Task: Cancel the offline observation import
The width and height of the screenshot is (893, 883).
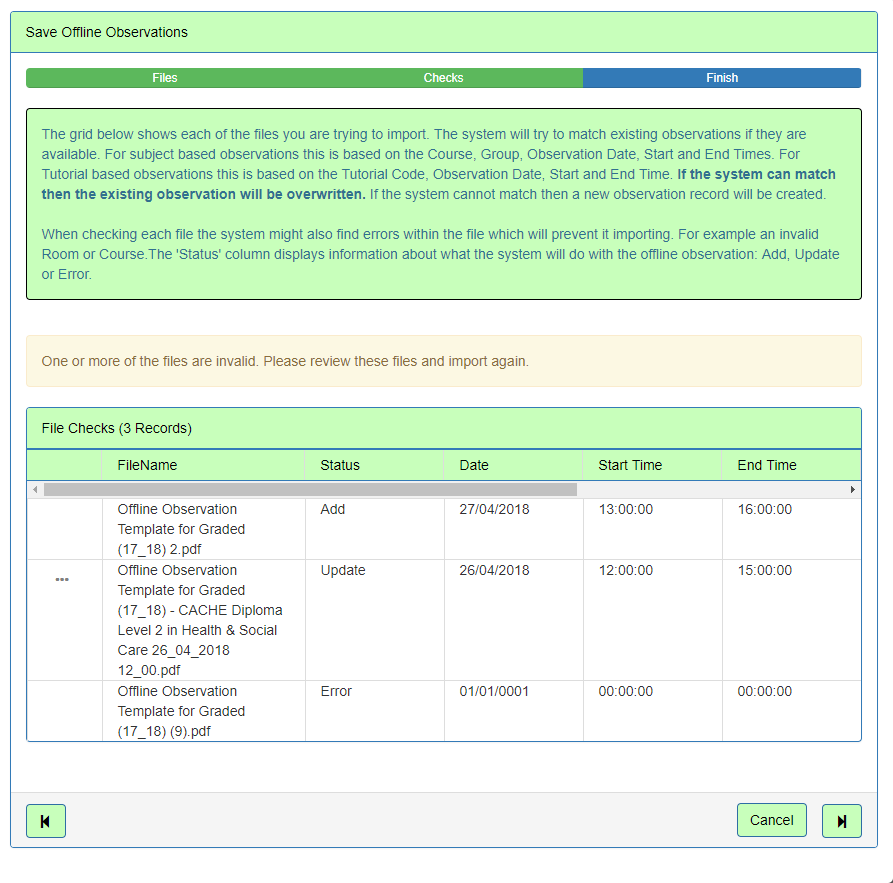Action: [771, 820]
